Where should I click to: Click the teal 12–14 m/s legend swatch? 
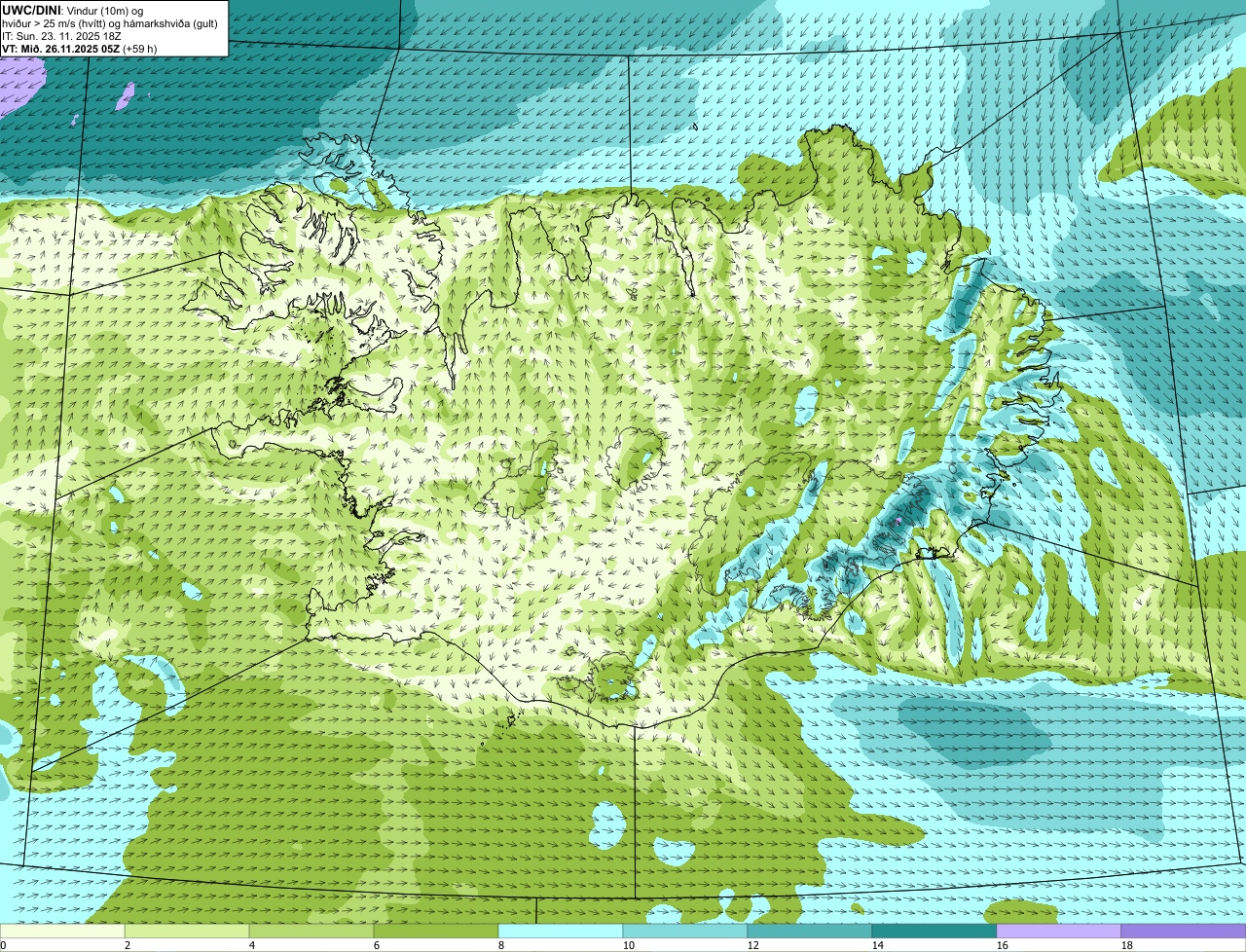[810, 931]
